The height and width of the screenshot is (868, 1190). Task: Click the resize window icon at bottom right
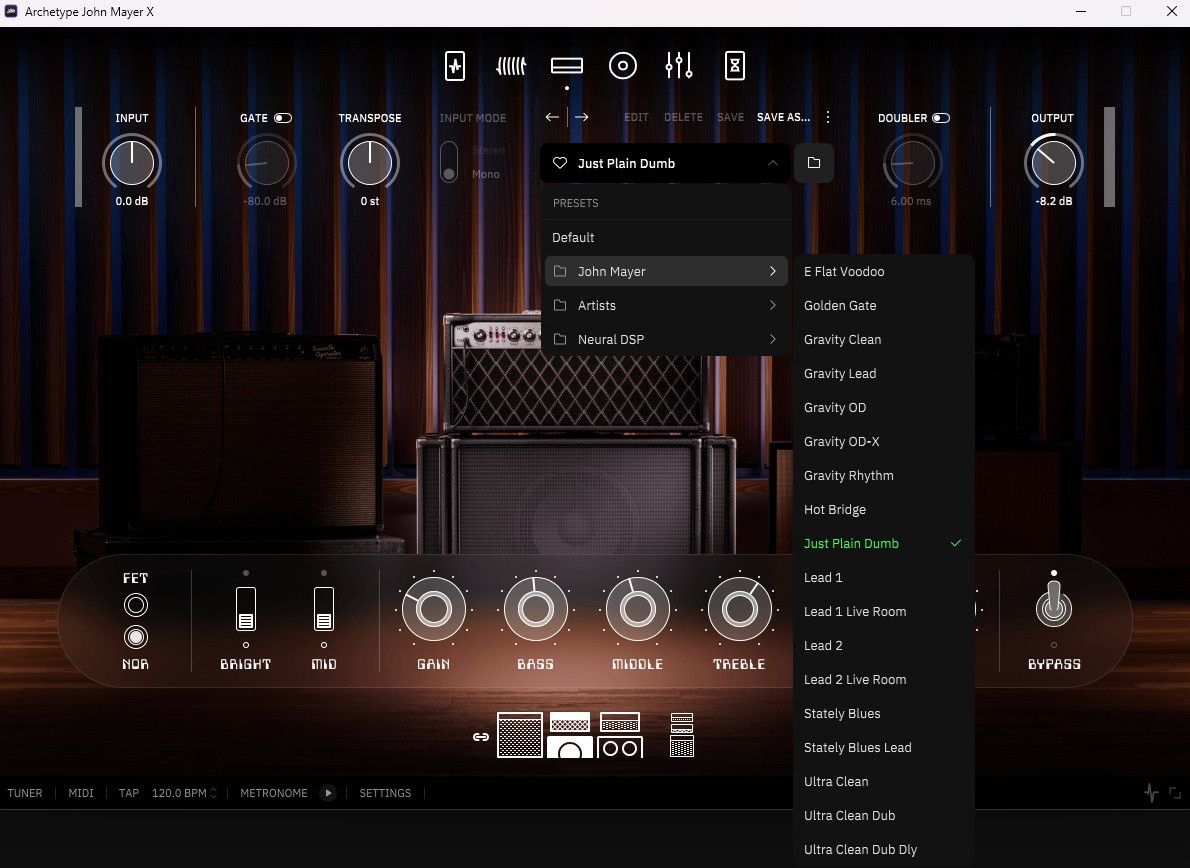(x=1175, y=793)
